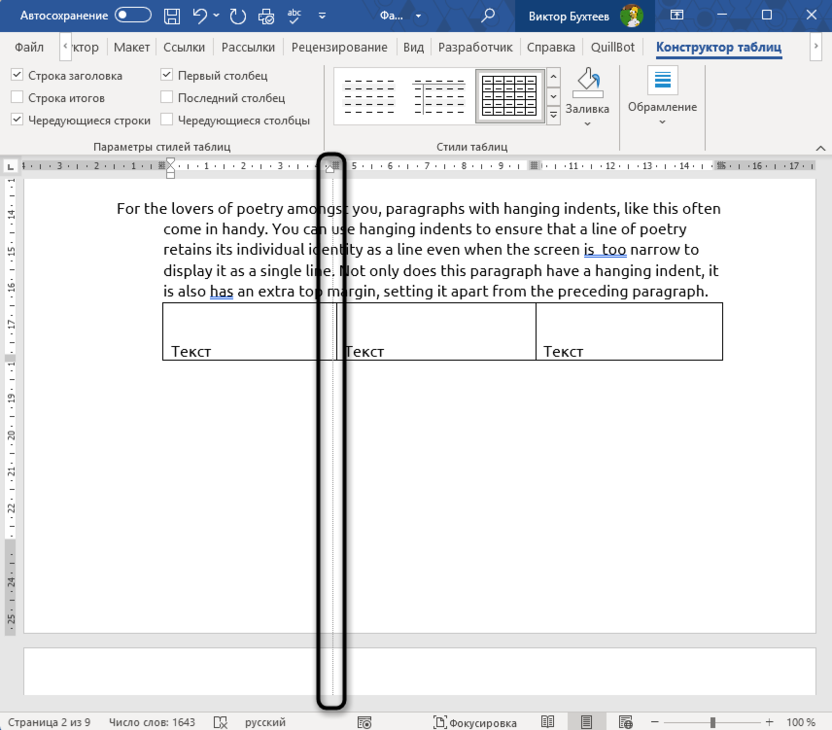Image resolution: width=832 pixels, height=730 pixels.
Task: Click the Undo arrow icon
Action: pyautogui.click(x=201, y=16)
